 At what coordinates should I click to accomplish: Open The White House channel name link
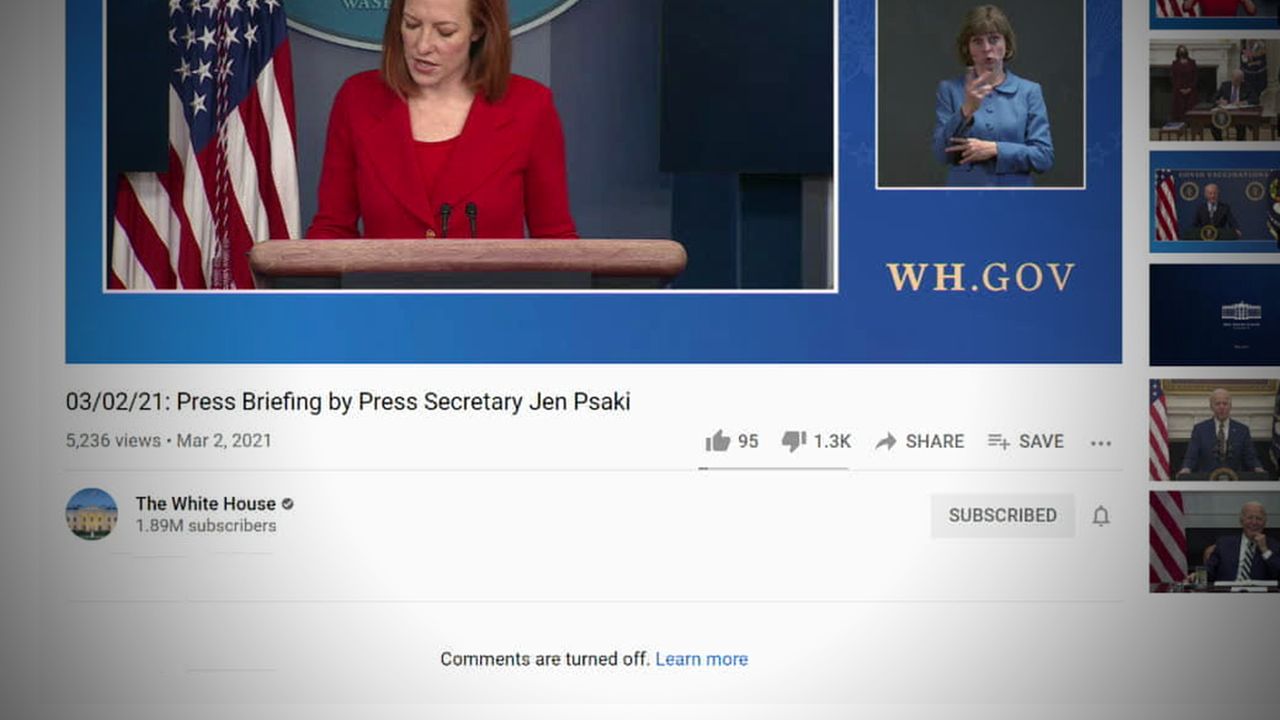206,504
